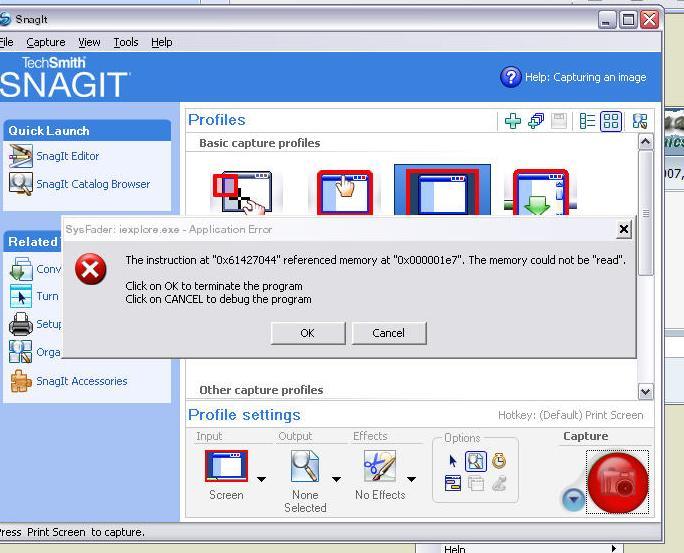The height and width of the screenshot is (553, 684).
Task: Open the Tools menu
Action: tap(126, 42)
